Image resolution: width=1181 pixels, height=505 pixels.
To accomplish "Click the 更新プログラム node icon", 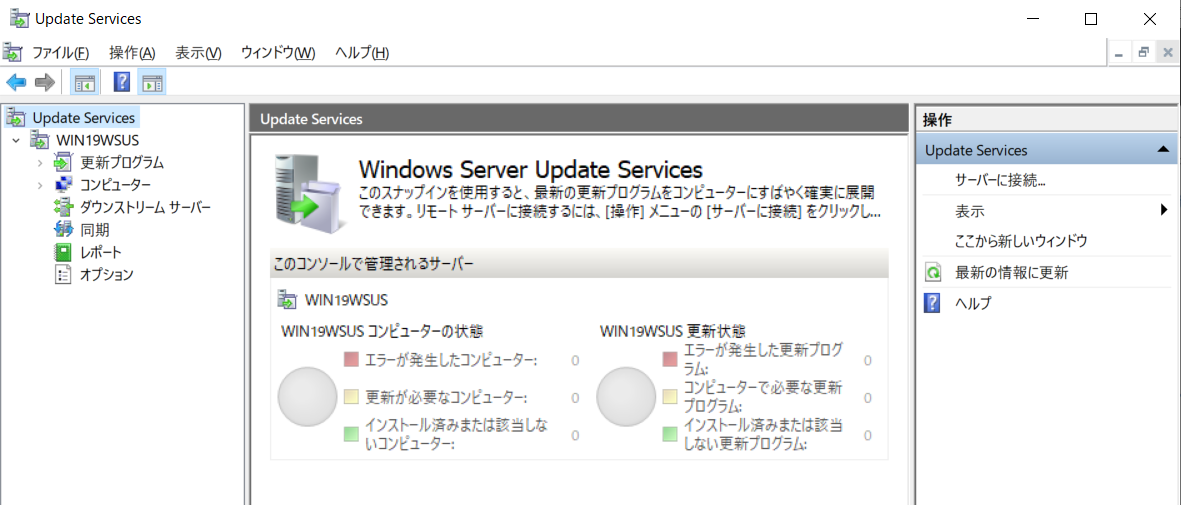I will tap(63, 162).
